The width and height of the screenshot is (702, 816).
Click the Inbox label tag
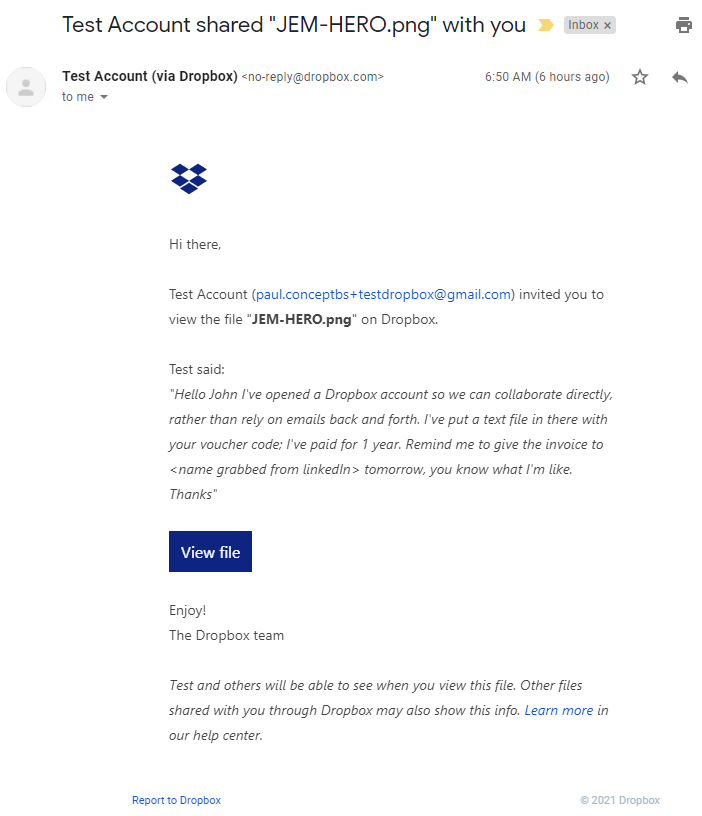coord(583,26)
